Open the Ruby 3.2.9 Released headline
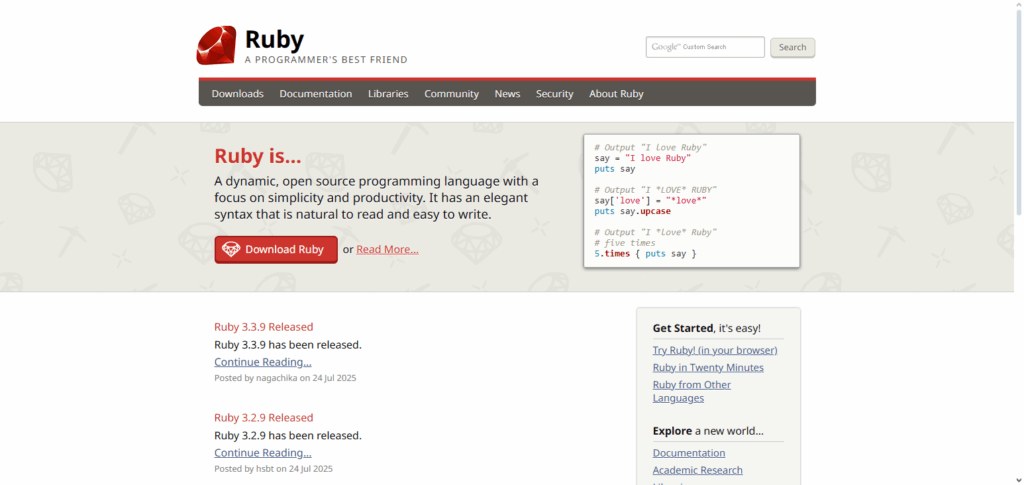1024x485 pixels. click(264, 418)
